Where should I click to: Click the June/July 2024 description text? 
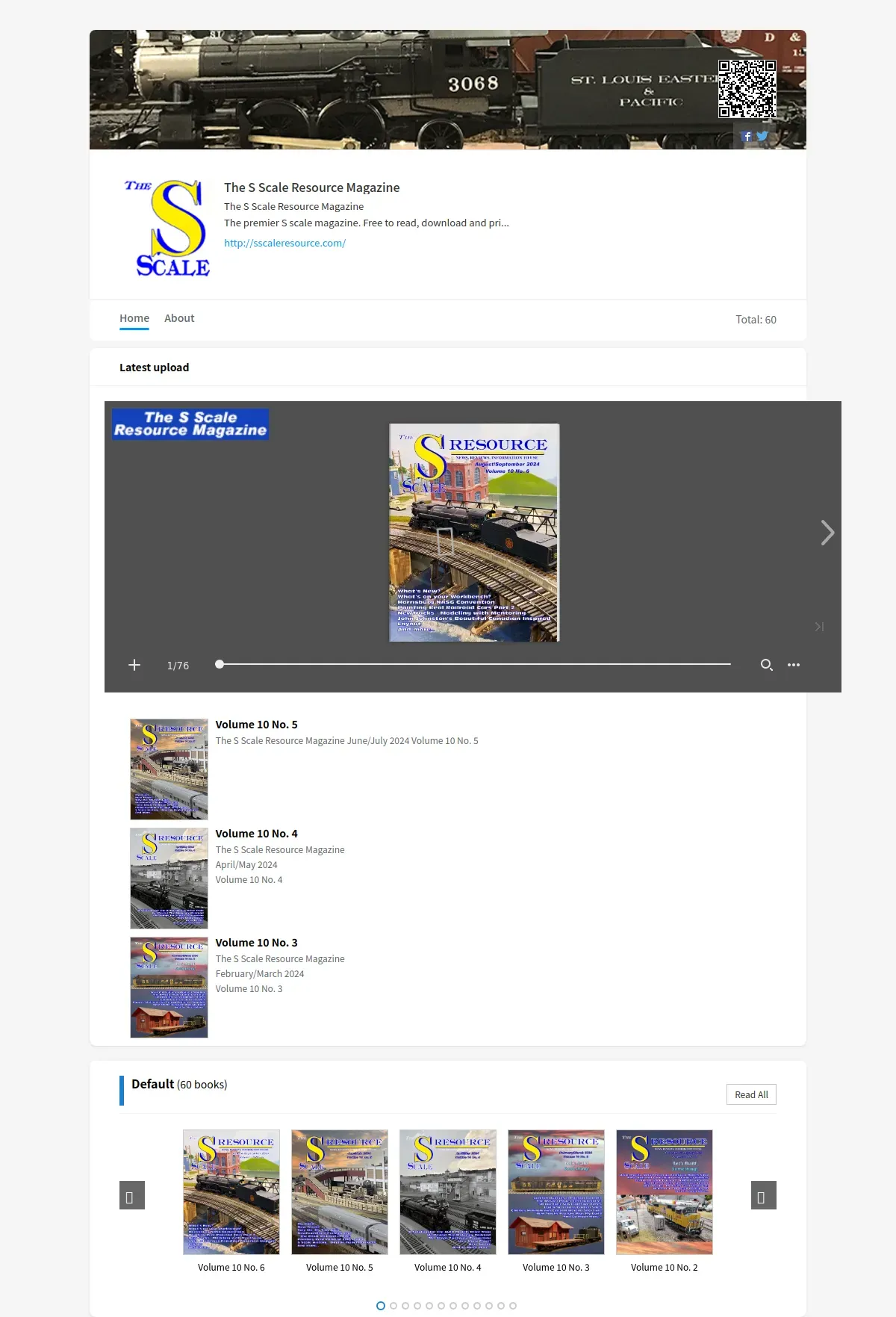click(347, 741)
